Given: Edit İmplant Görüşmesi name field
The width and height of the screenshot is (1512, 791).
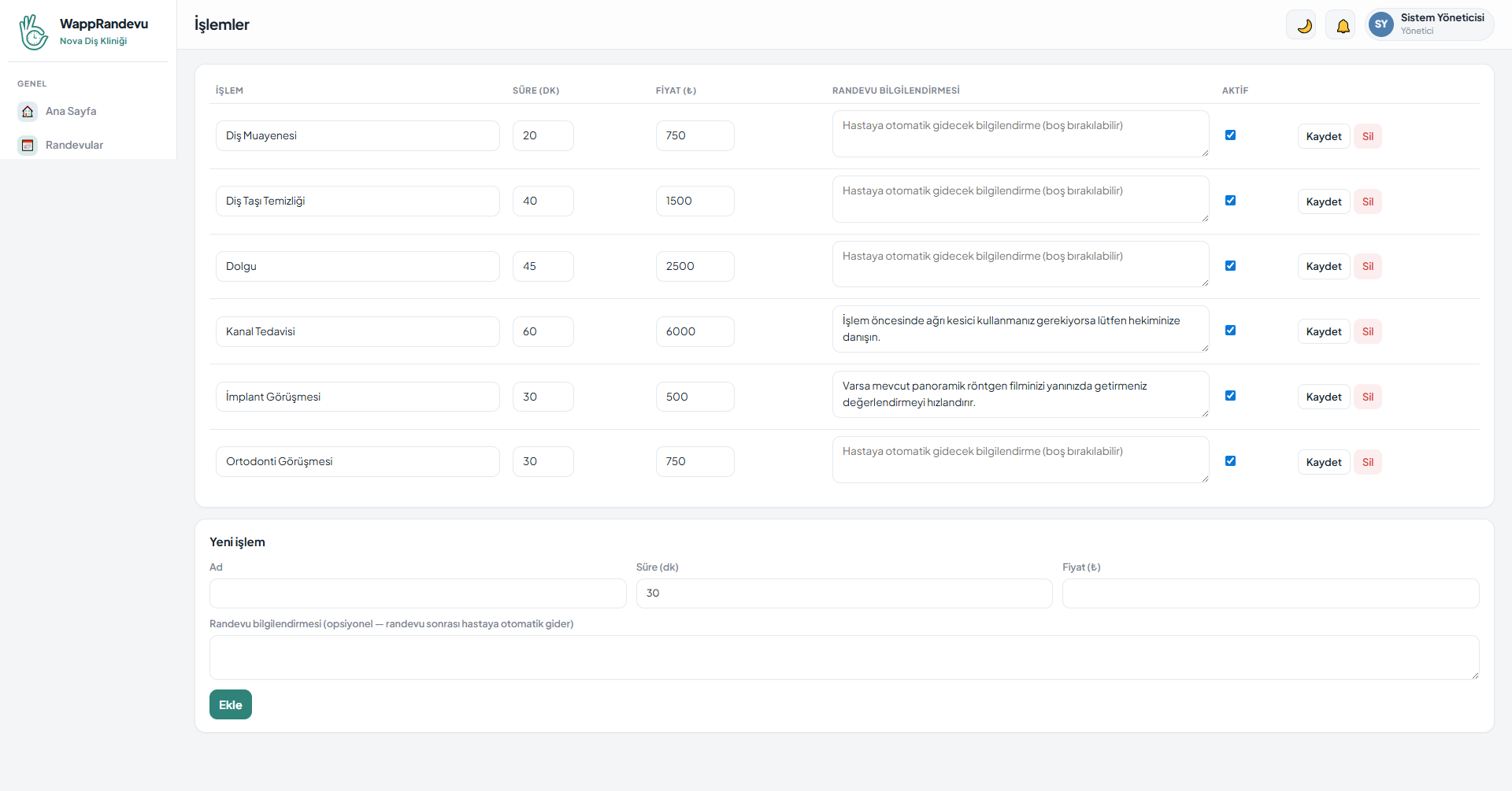Looking at the screenshot, I should coord(358,397).
